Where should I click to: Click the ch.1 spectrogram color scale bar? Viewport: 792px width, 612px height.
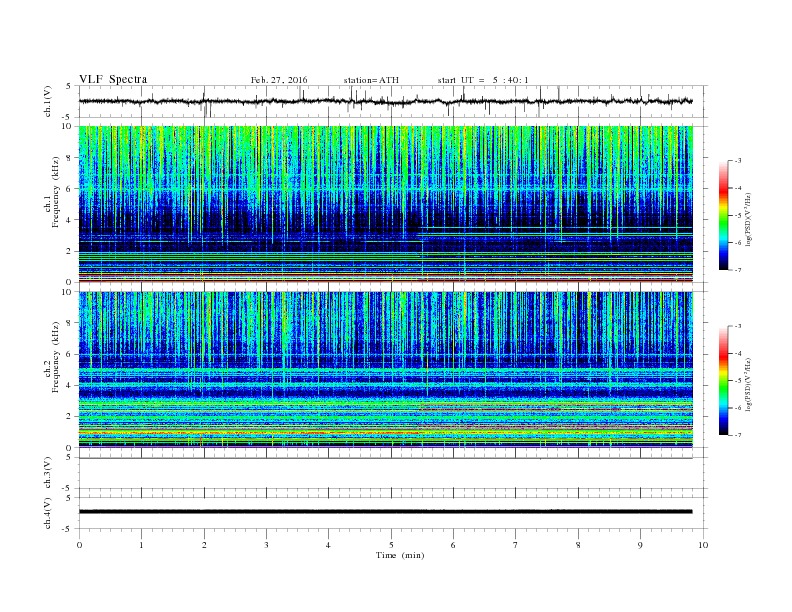point(724,216)
